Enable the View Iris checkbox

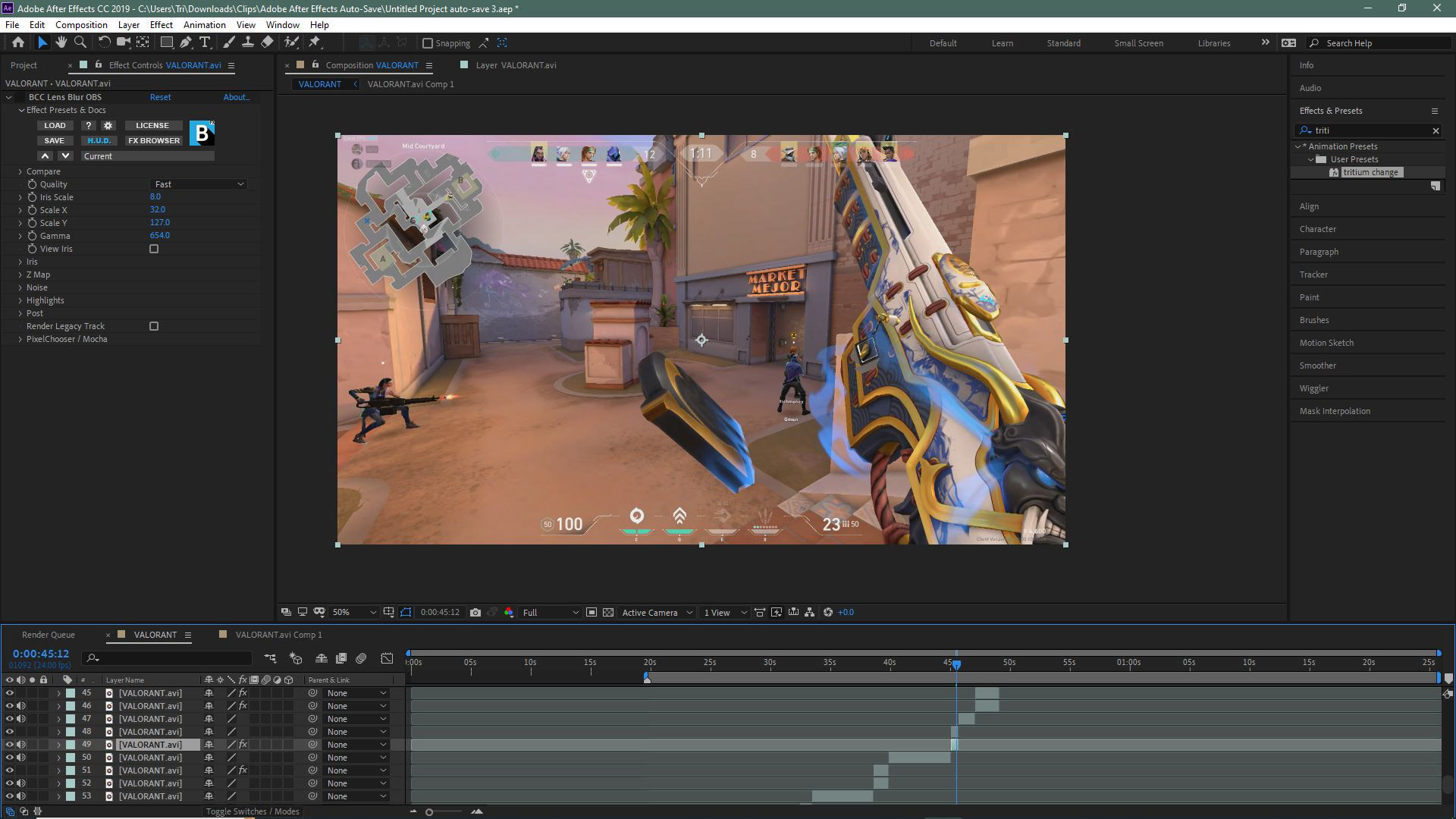pyautogui.click(x=154, y=249)
